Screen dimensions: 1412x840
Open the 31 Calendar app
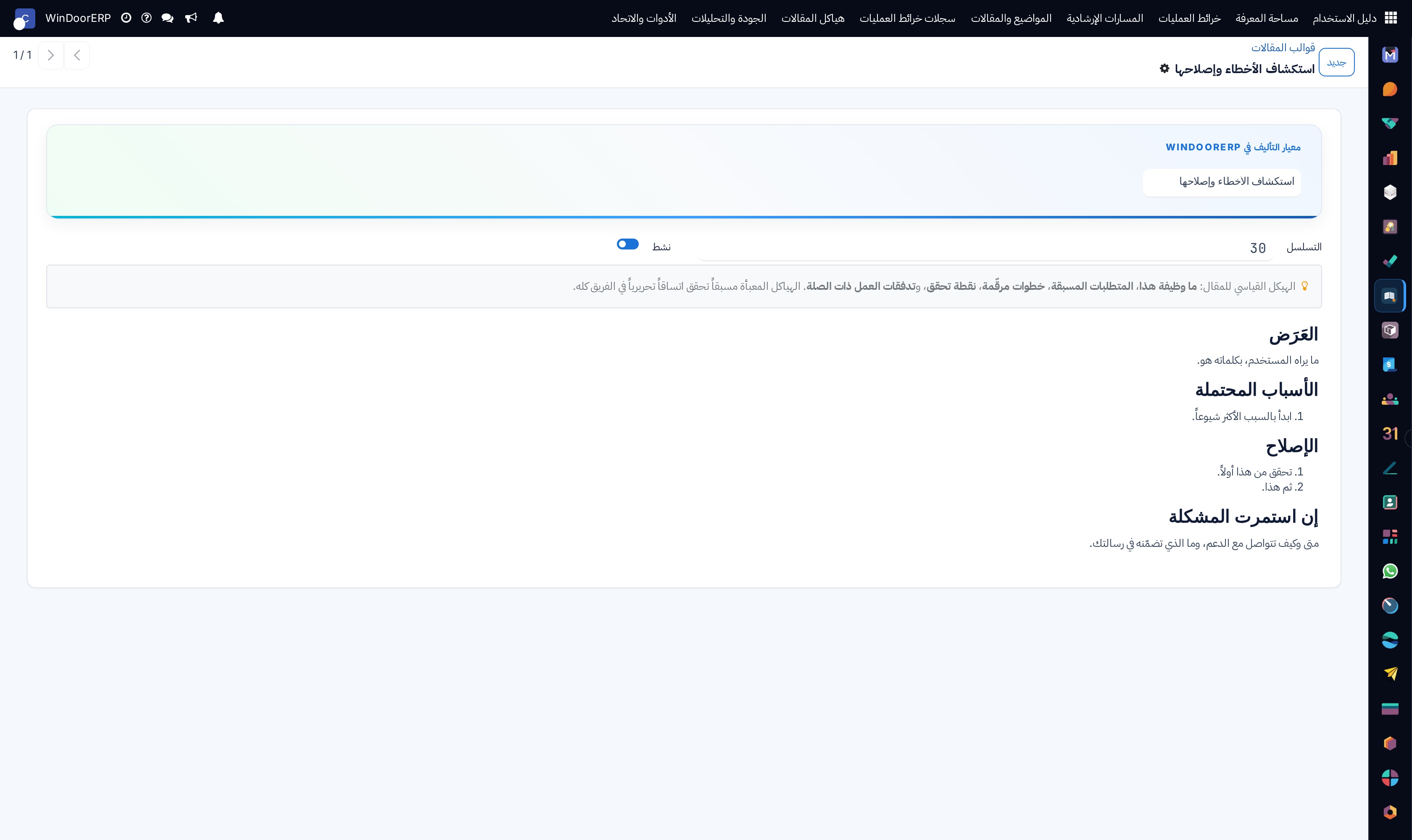click(1390, 434)
